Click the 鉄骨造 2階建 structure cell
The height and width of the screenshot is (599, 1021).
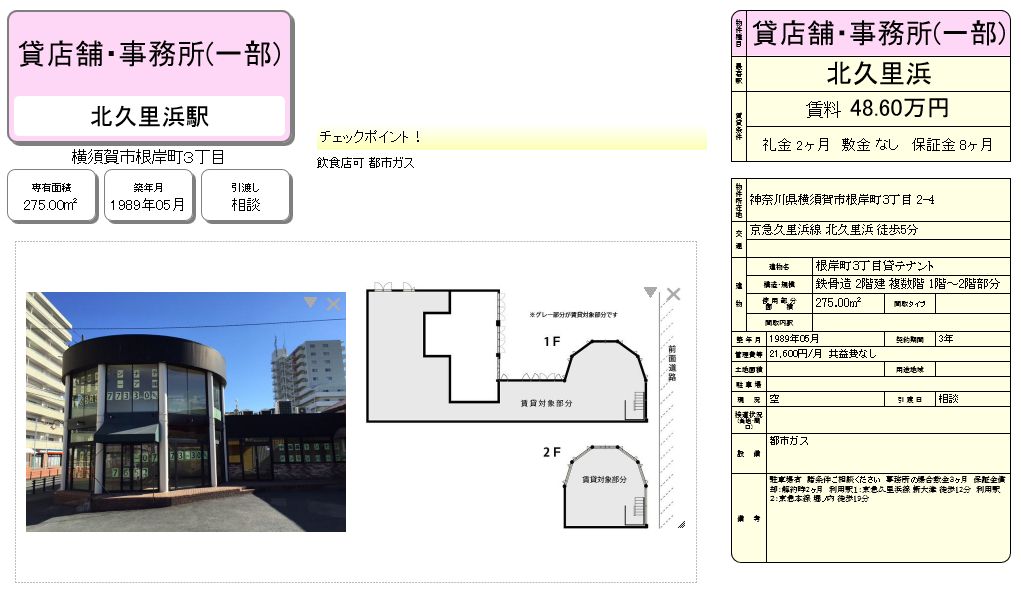[x=911, y=284]
